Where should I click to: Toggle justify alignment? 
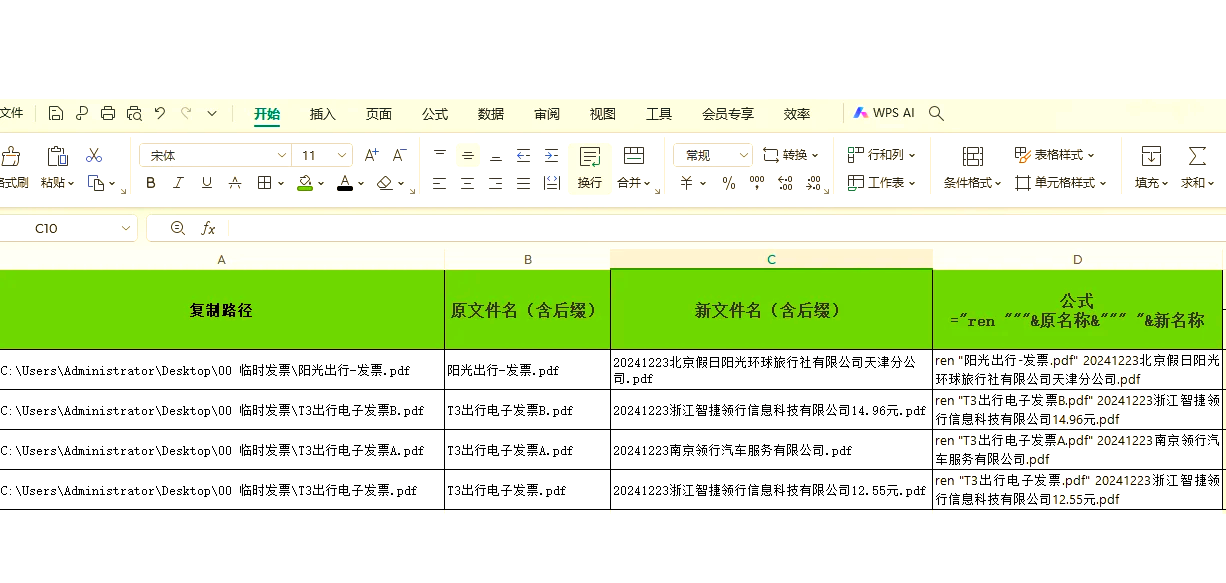click(524, 183)
